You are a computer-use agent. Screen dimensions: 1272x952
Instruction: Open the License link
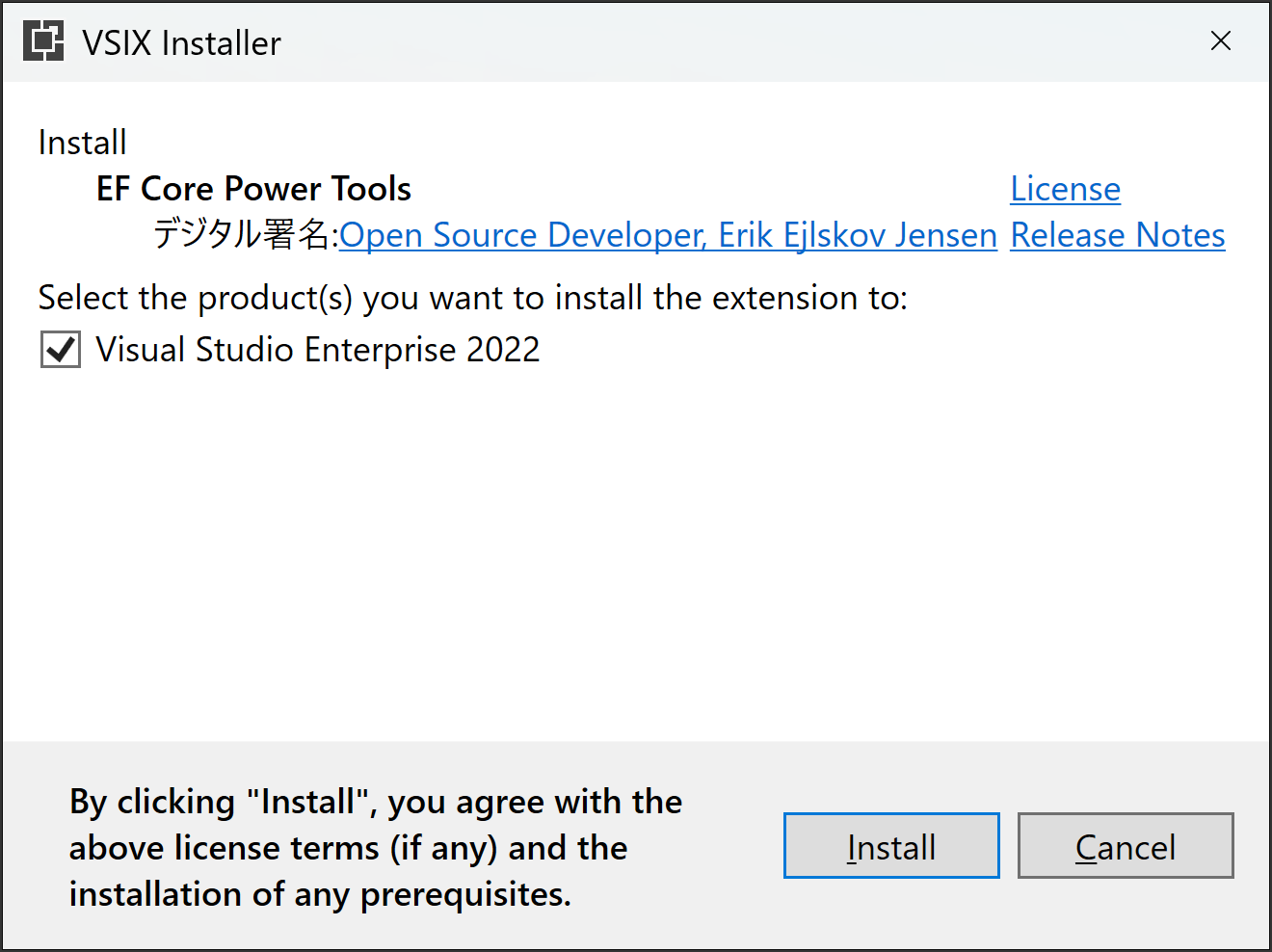1065,189
